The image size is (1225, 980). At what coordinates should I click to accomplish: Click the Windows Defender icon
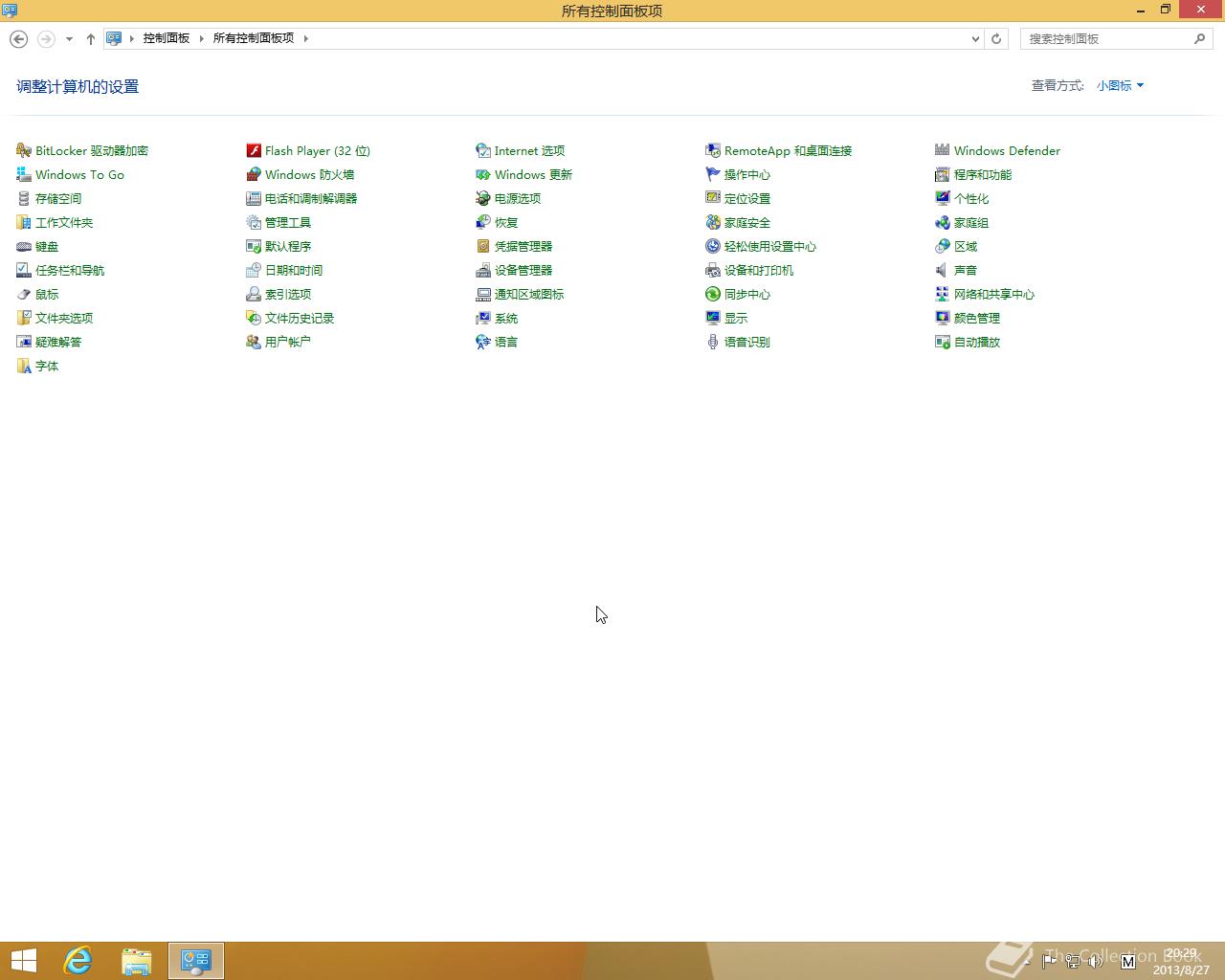943,150
